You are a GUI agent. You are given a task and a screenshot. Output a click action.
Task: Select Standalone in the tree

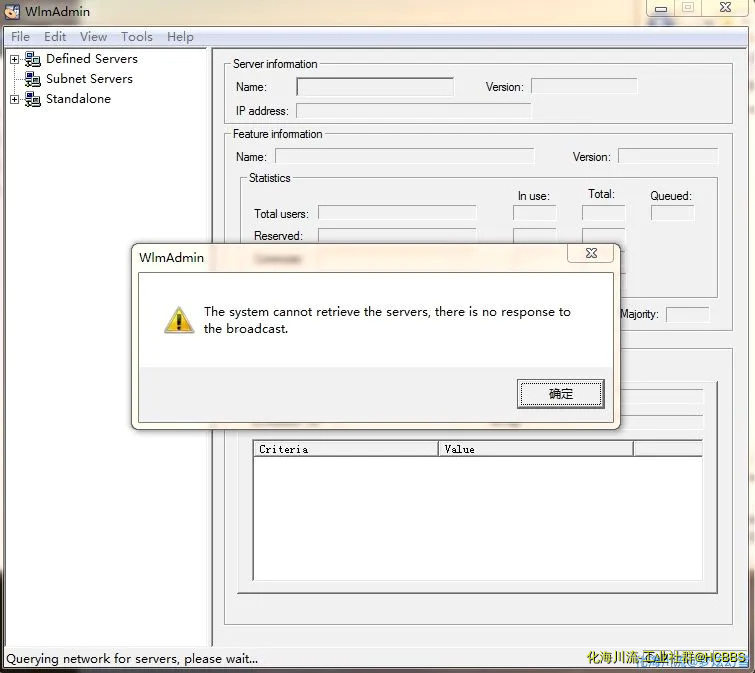[78, 99]
